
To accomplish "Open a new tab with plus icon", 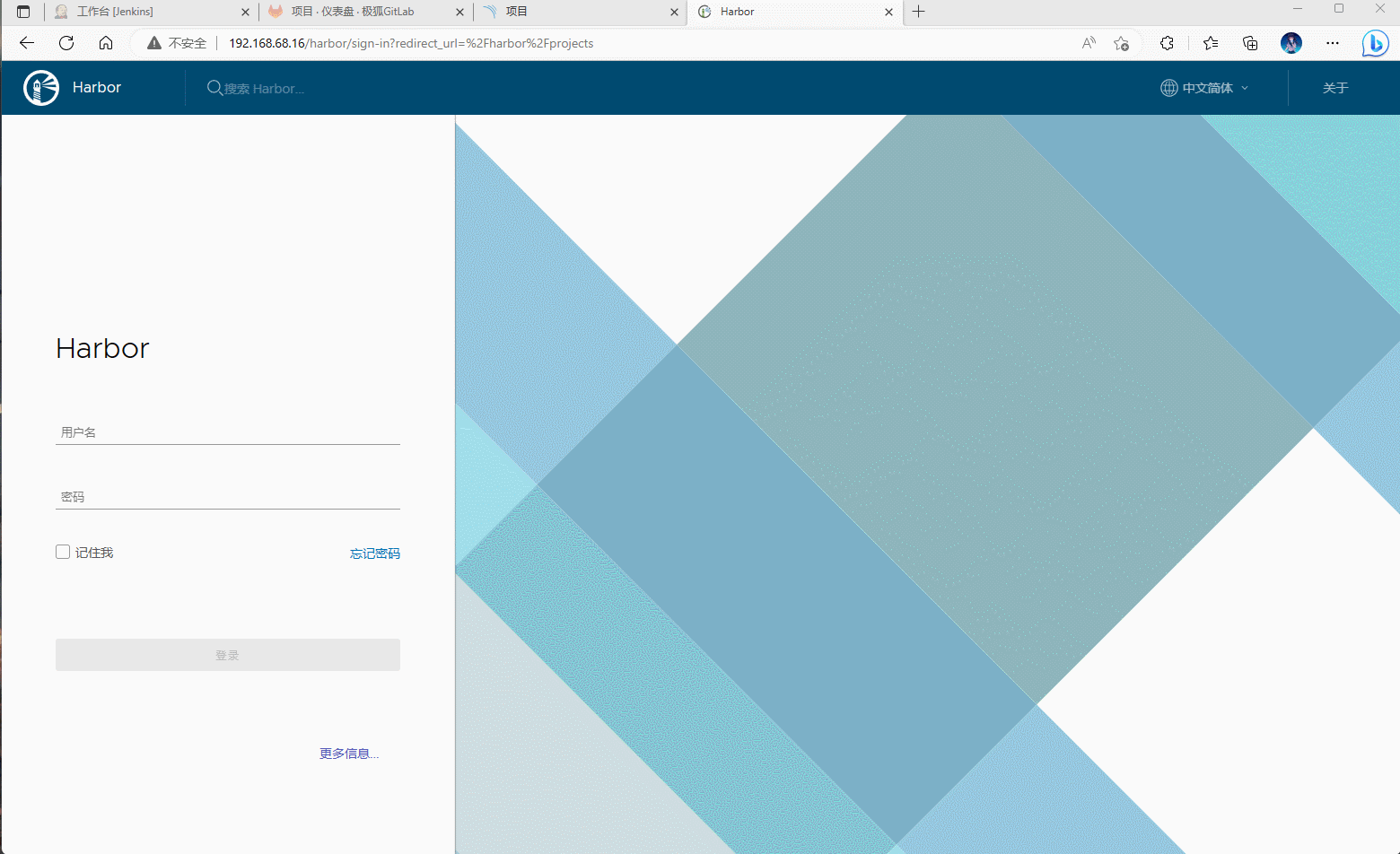I will [x=918, y=12].
